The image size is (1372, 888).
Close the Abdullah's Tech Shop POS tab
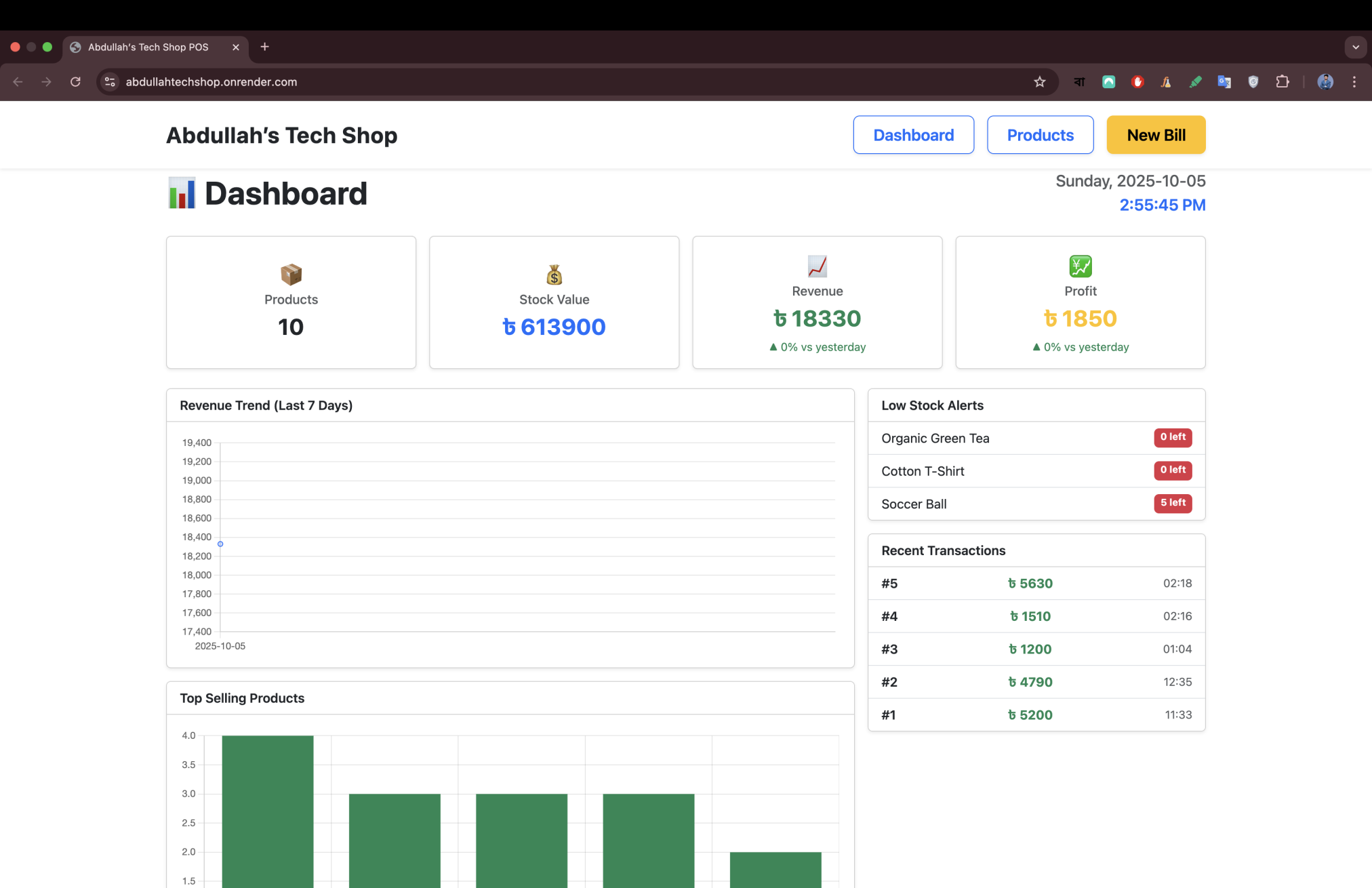(236, 47)
